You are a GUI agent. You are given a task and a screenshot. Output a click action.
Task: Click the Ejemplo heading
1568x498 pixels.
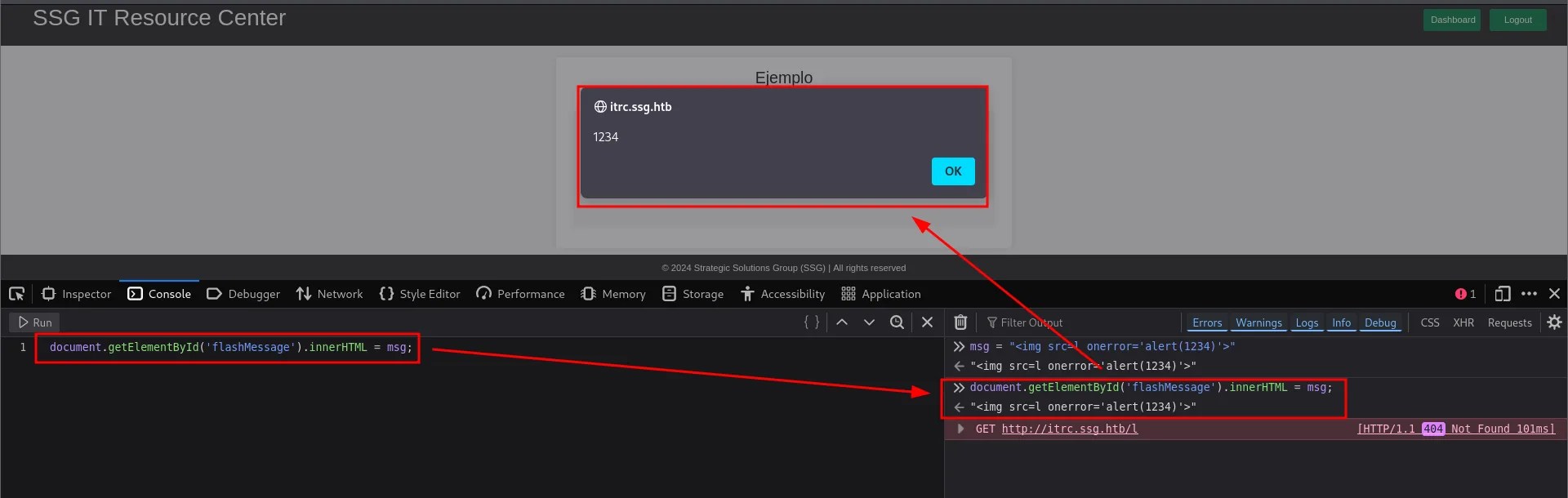(784, 78)
